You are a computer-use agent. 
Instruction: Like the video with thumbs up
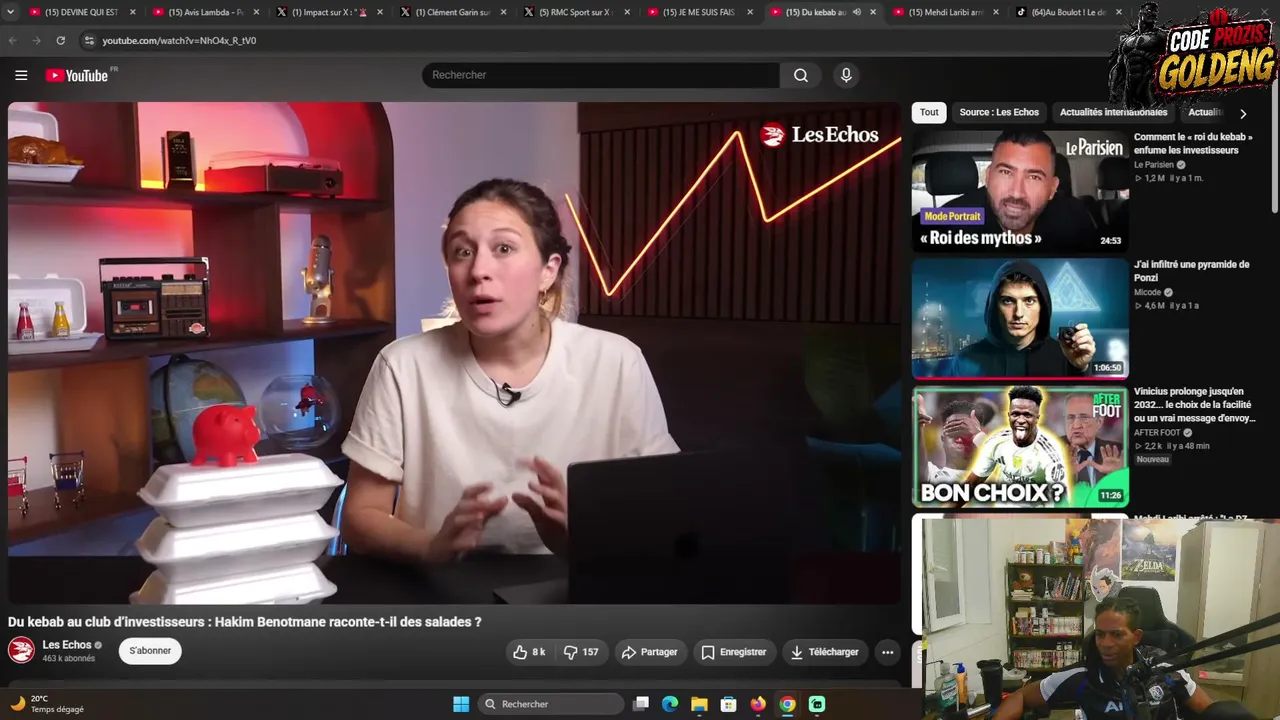click(x=529, y=652)
